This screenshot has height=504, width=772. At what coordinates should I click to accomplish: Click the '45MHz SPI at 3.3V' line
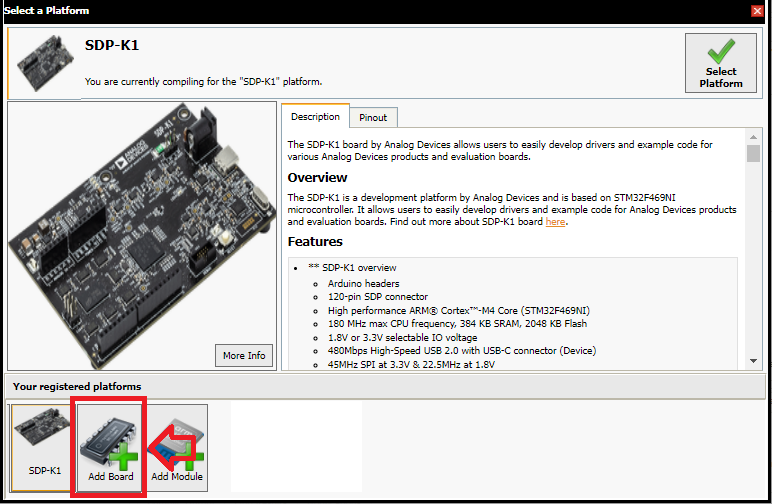411,365
